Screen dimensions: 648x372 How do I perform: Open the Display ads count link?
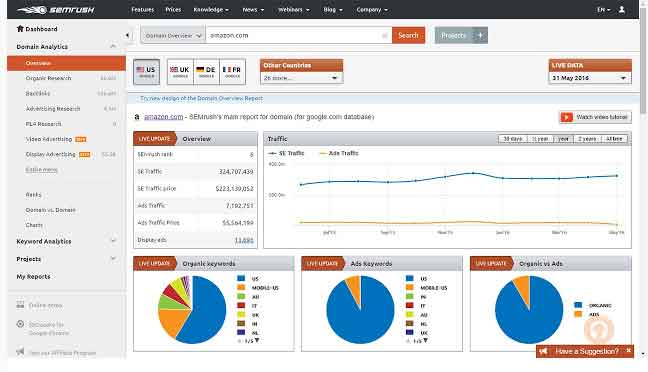click(244, 240)
